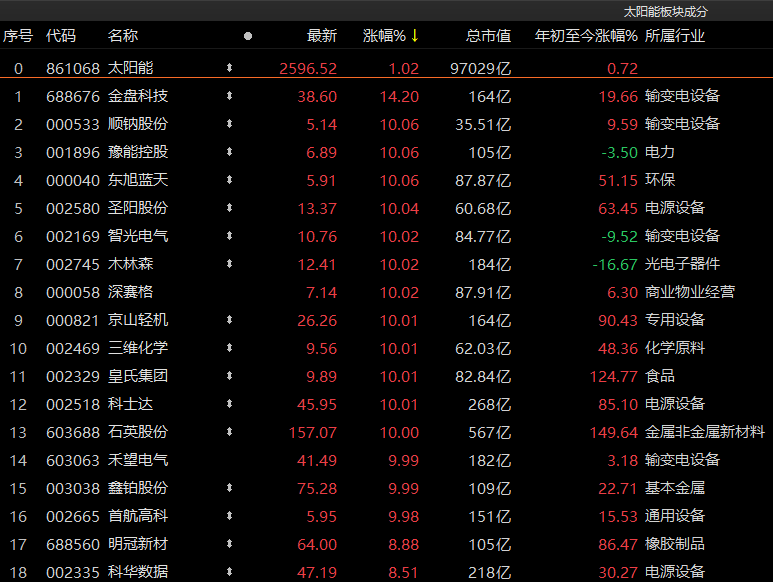Viewport: 773px width, 582px height.
Task: Click the marker icon in 科士达 row
Action: coord(229,405)
